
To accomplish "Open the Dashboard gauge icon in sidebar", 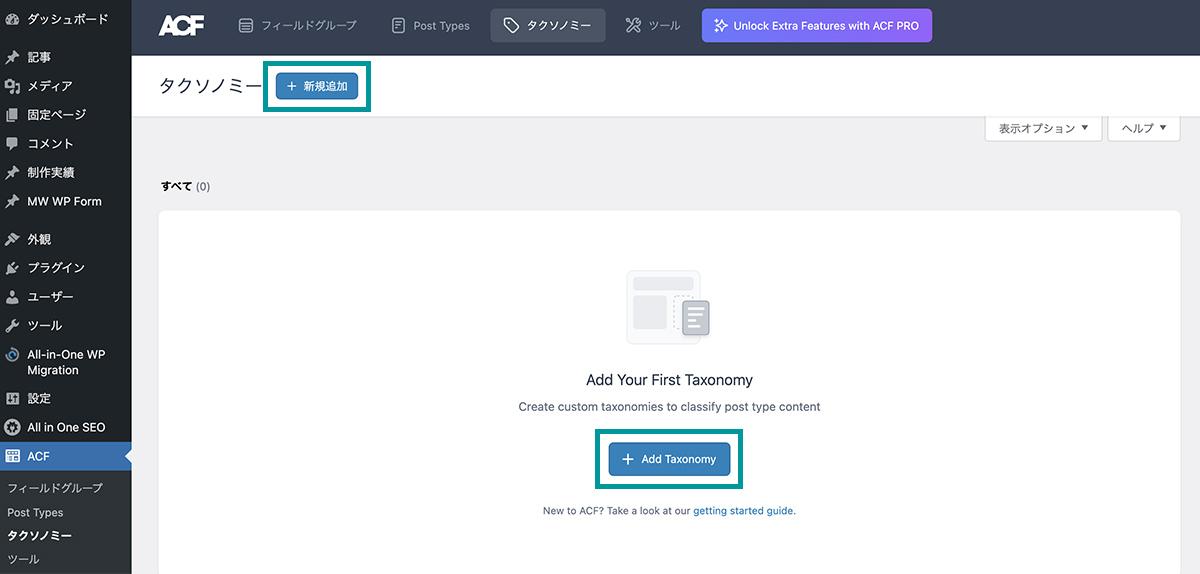I will (12, 19).
